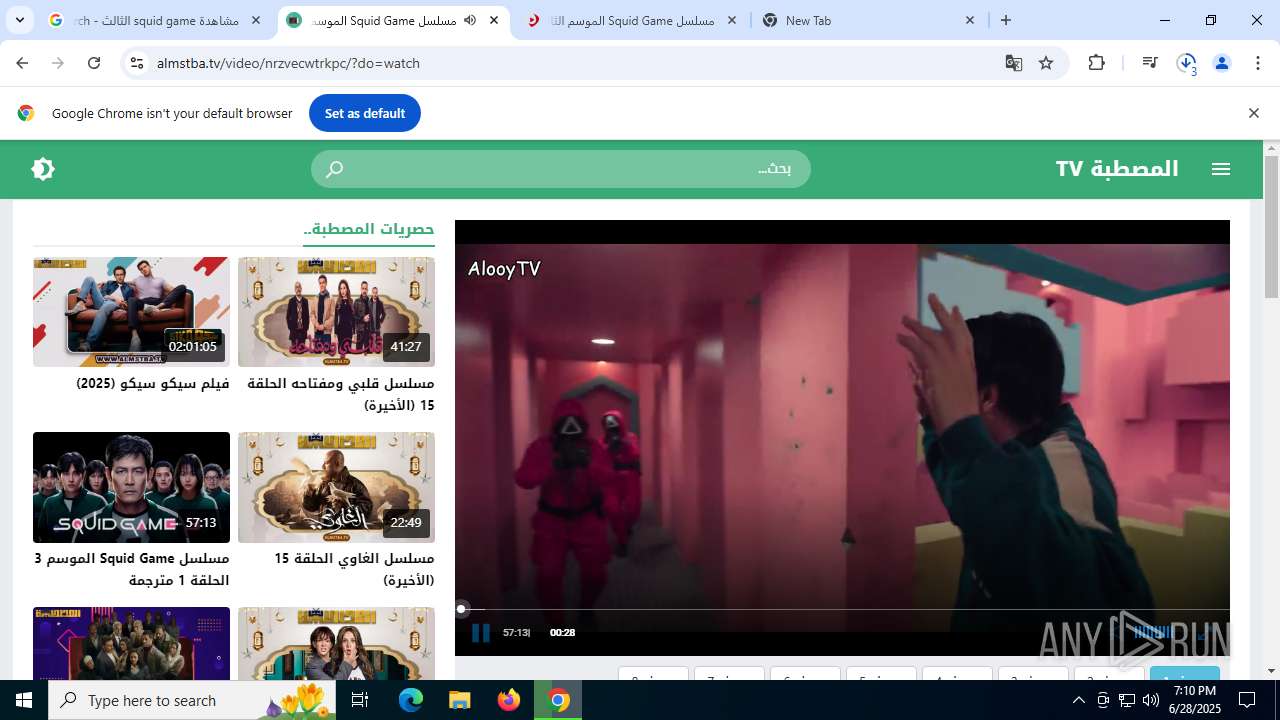
Task: Translate this page icon
Action: point(1014,63)
